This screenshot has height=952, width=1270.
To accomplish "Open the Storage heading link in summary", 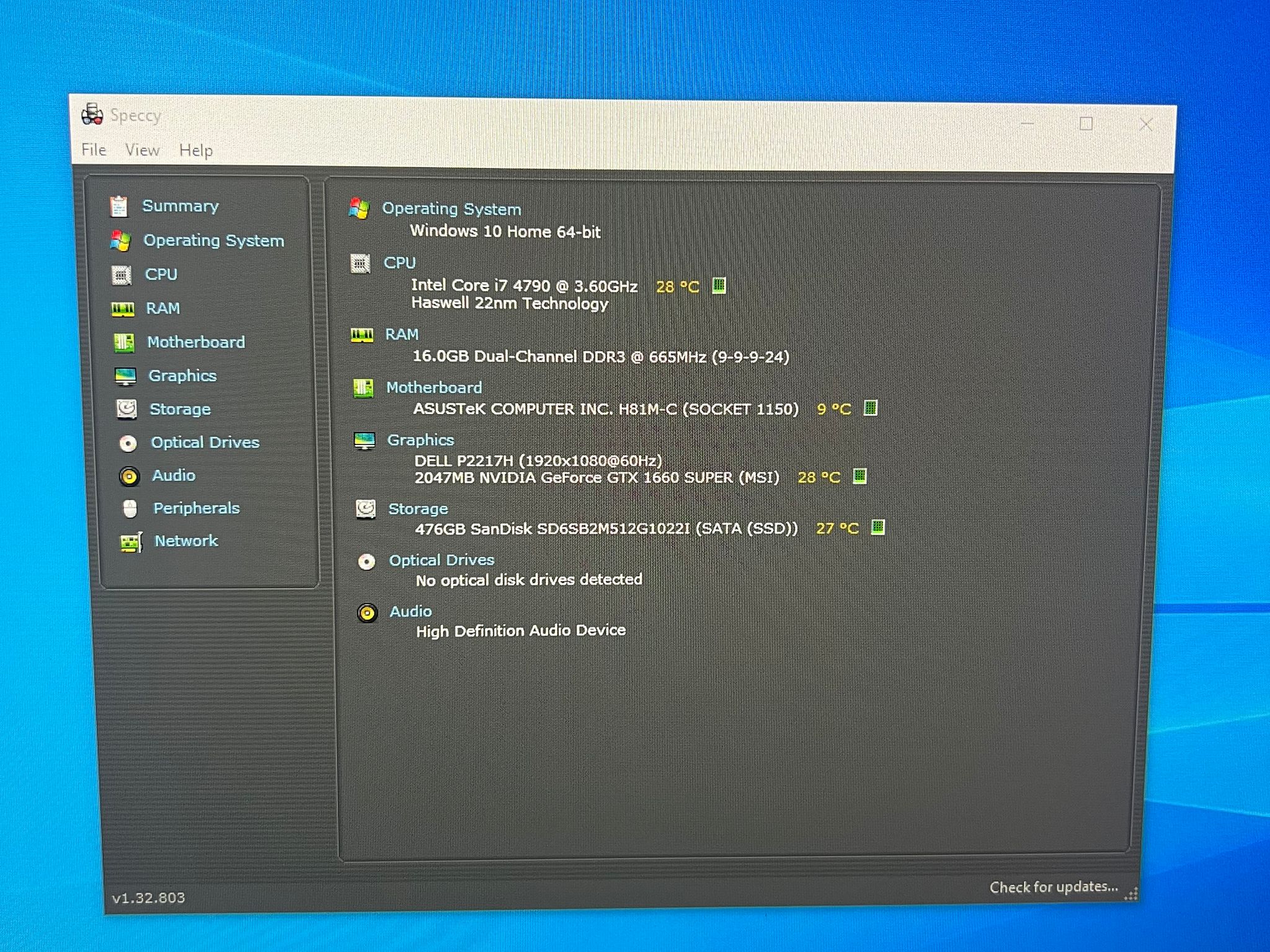I will pyautogui.click(x=418, y=509).
